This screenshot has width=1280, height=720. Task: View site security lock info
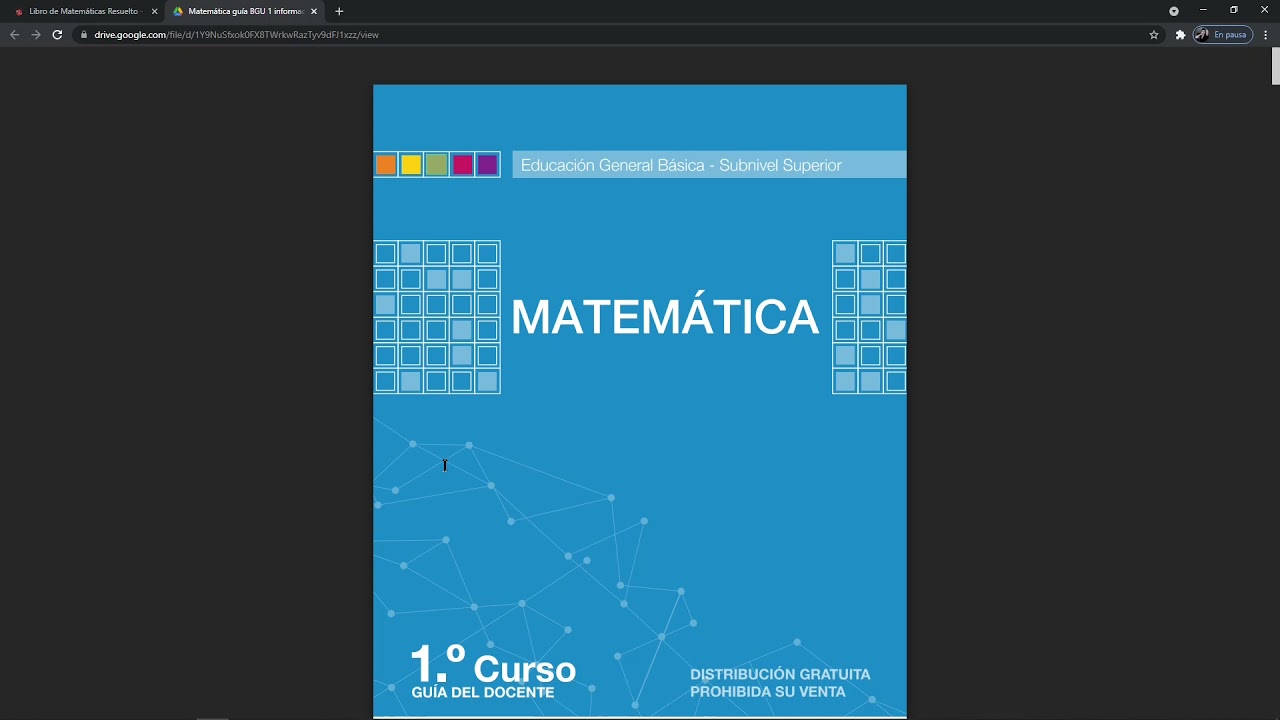click(85, 34)
